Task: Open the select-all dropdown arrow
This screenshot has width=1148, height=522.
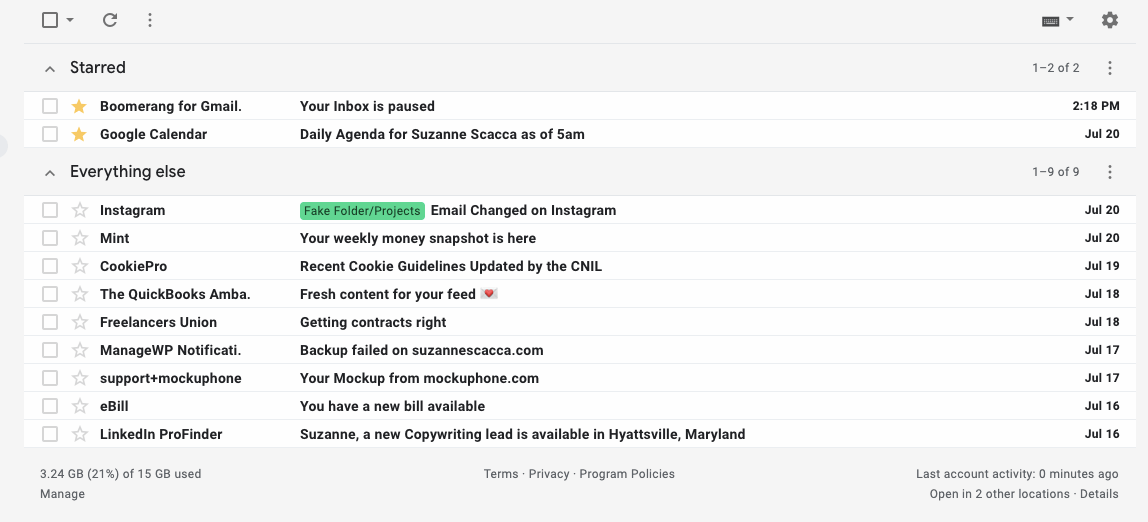Action: (x=70, y=20)
